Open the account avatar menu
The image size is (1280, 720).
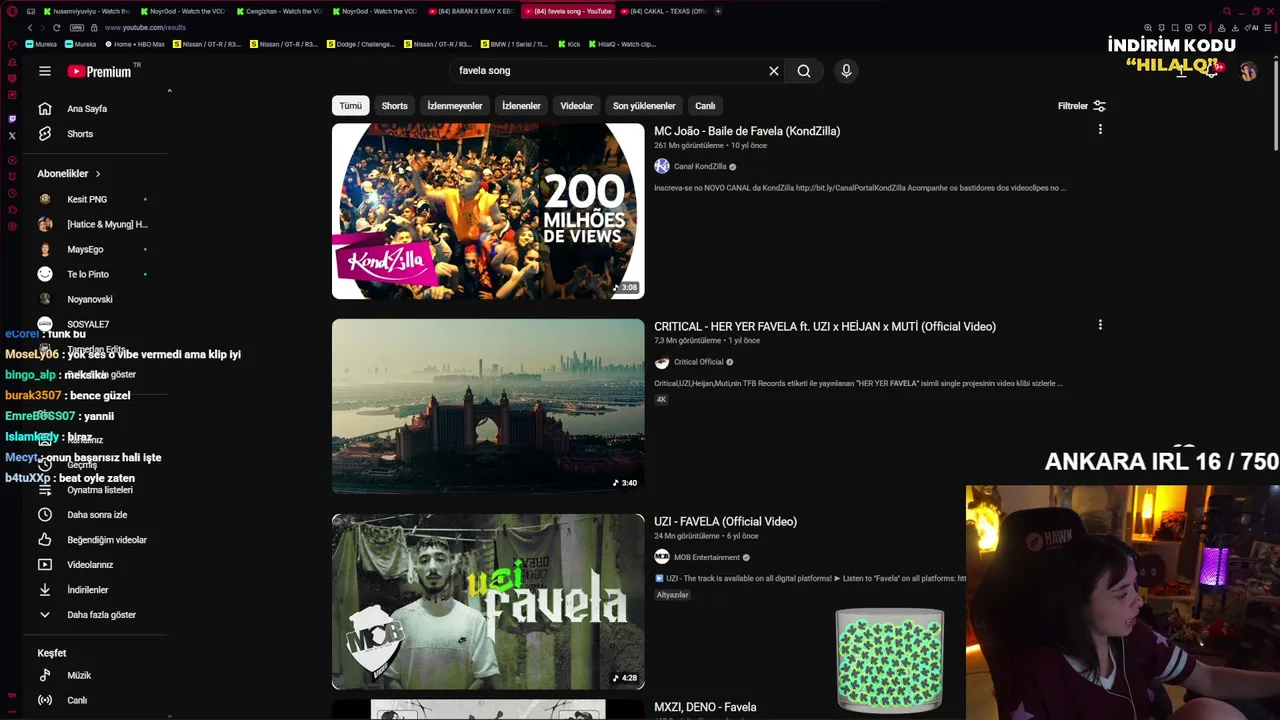[1248, 71]
